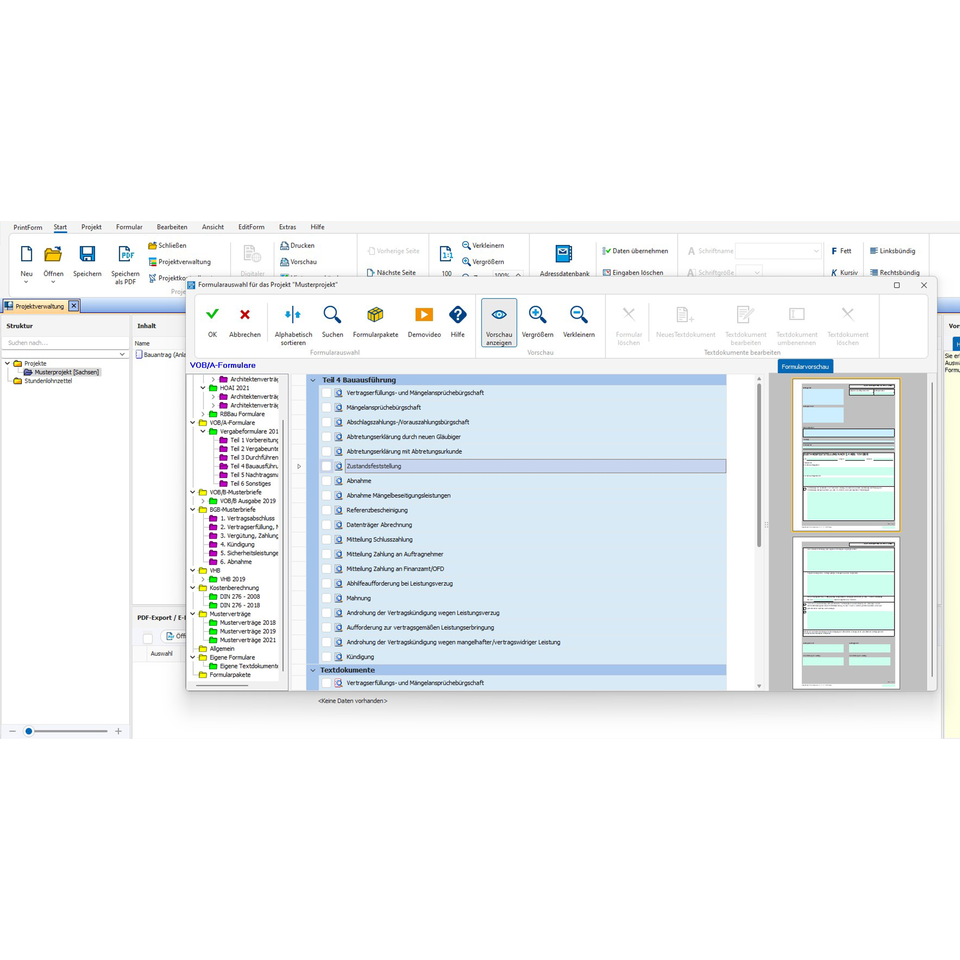Play the Demovideo icon
960x960 pixels.
pyautogui.click(x=424, y=315)
